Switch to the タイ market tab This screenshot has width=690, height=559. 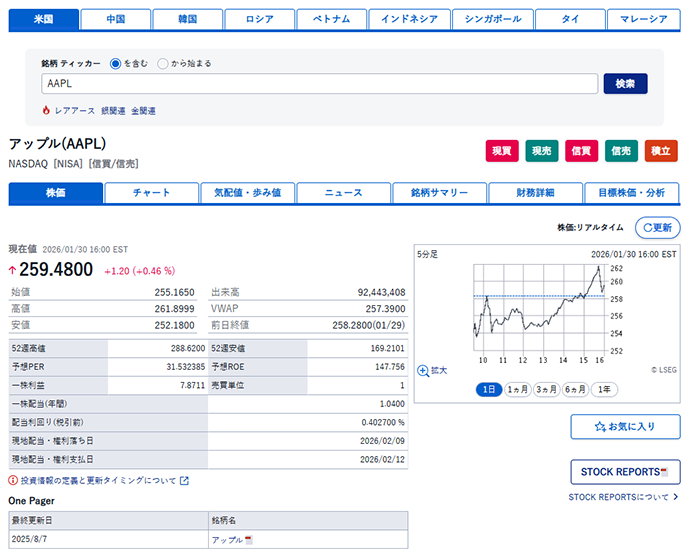point(570,19)
